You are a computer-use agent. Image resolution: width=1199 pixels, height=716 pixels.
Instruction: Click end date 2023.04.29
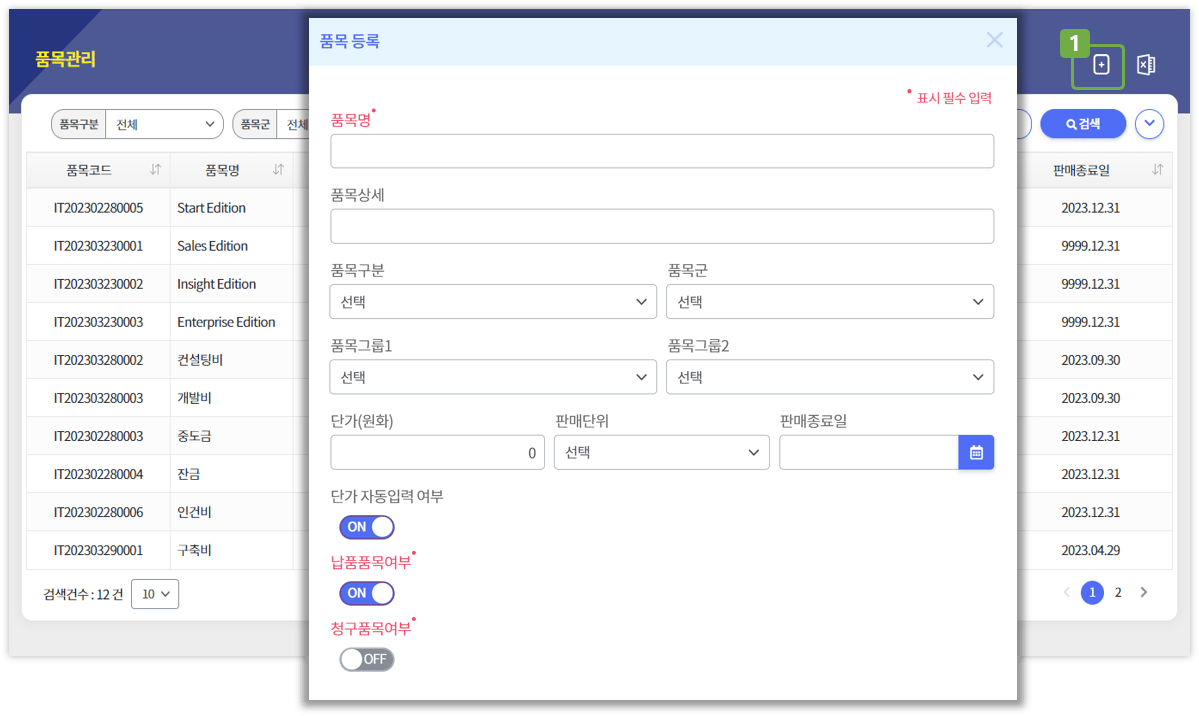pos(1090,550)
